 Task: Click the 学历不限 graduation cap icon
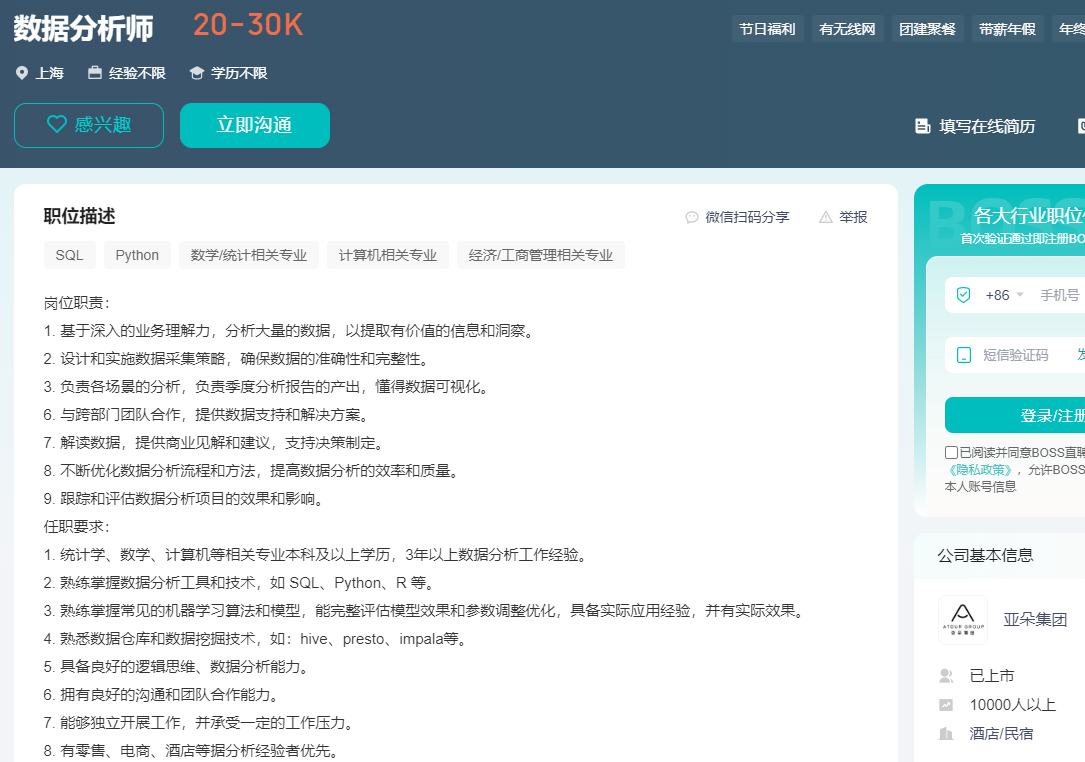[x=197, y=73]
